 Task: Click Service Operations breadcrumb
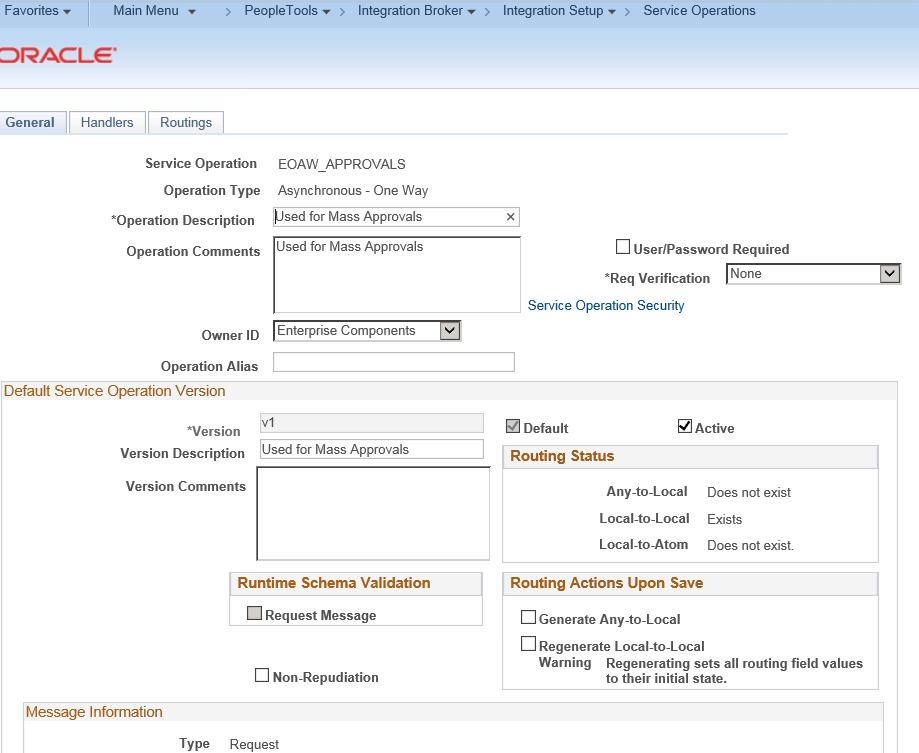pyautogui.click(x=699, y=11)
